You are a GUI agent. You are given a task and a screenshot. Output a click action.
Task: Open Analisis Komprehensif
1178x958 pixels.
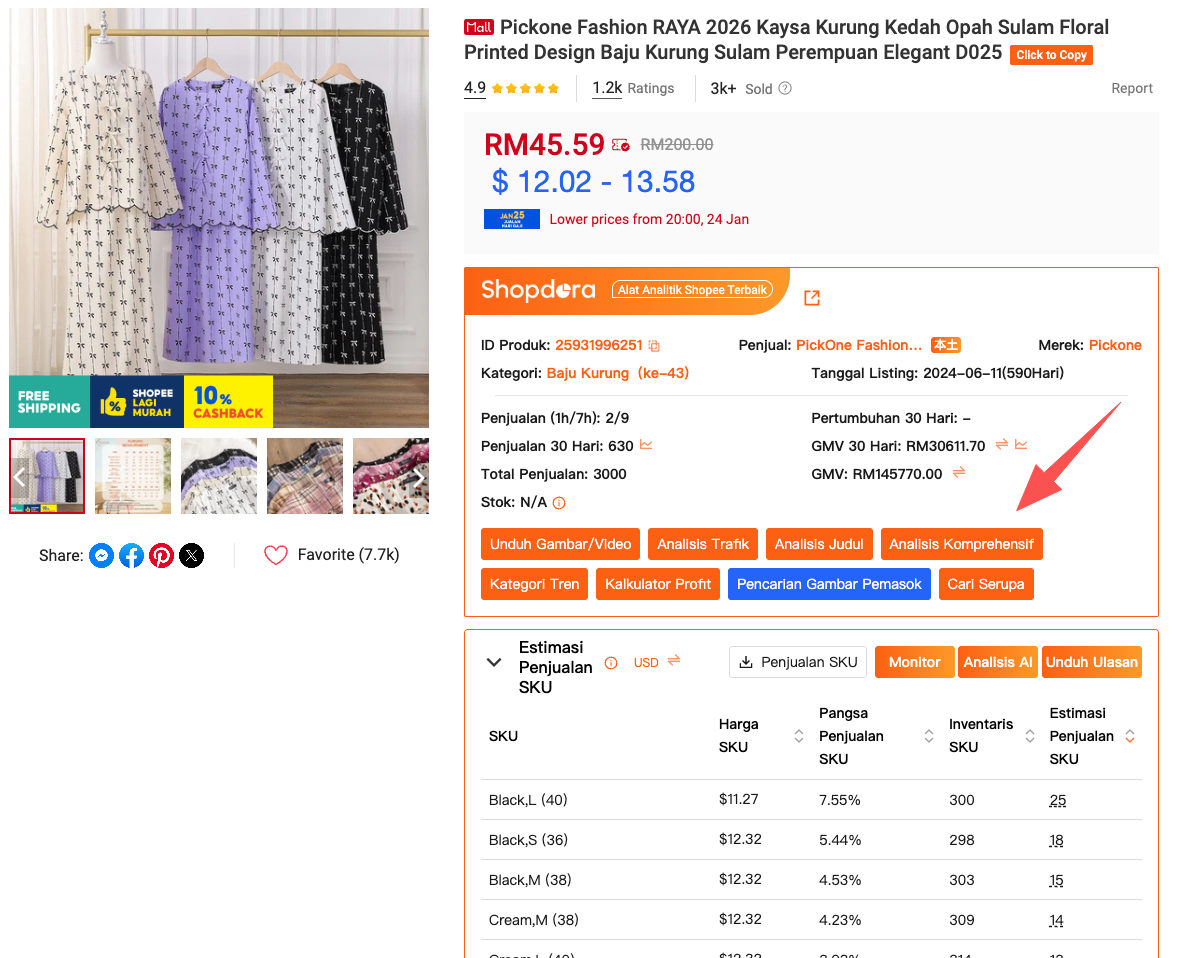click(x=961, y=544)
